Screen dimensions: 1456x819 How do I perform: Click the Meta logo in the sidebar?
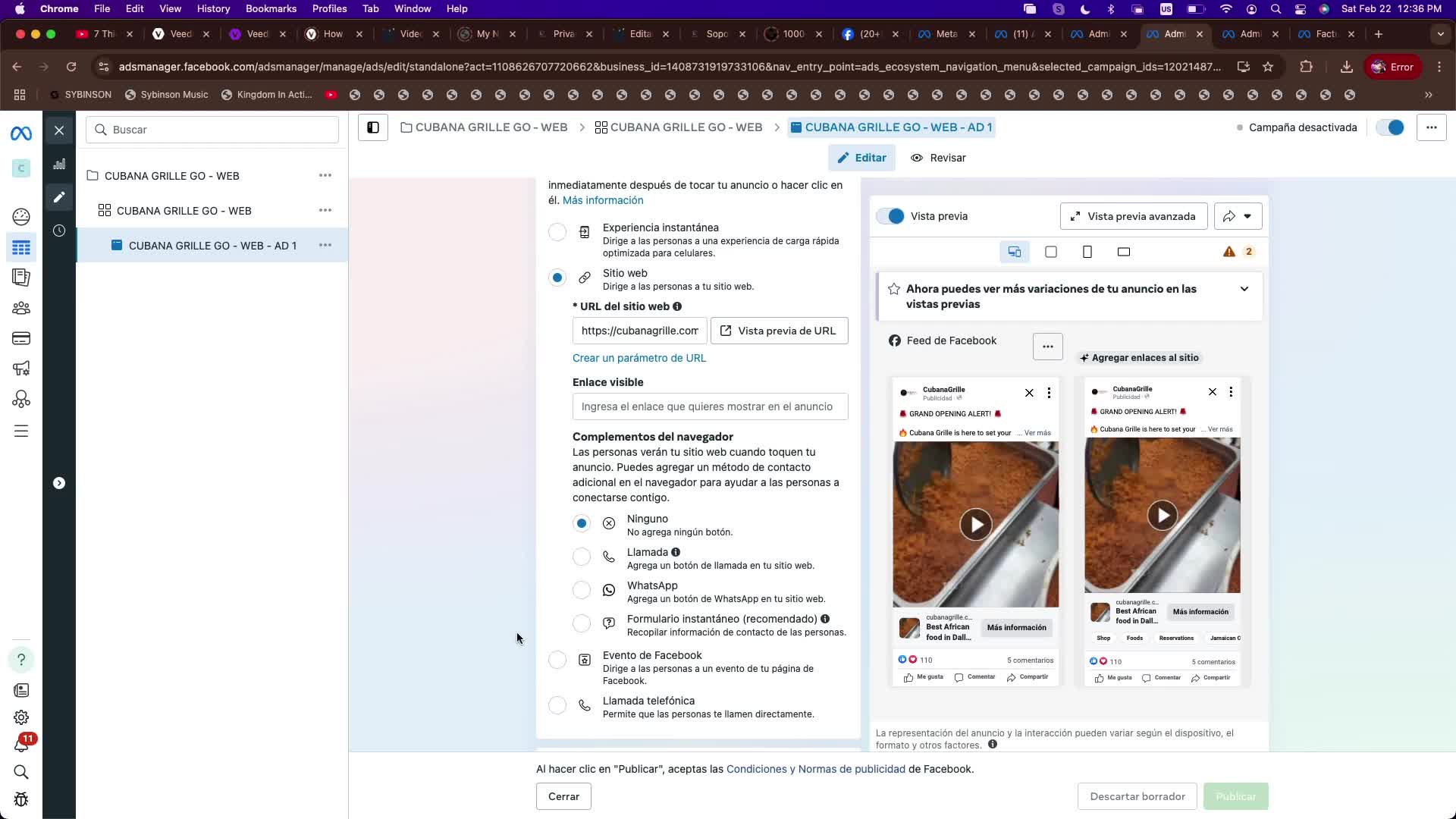tap(21, 133)
